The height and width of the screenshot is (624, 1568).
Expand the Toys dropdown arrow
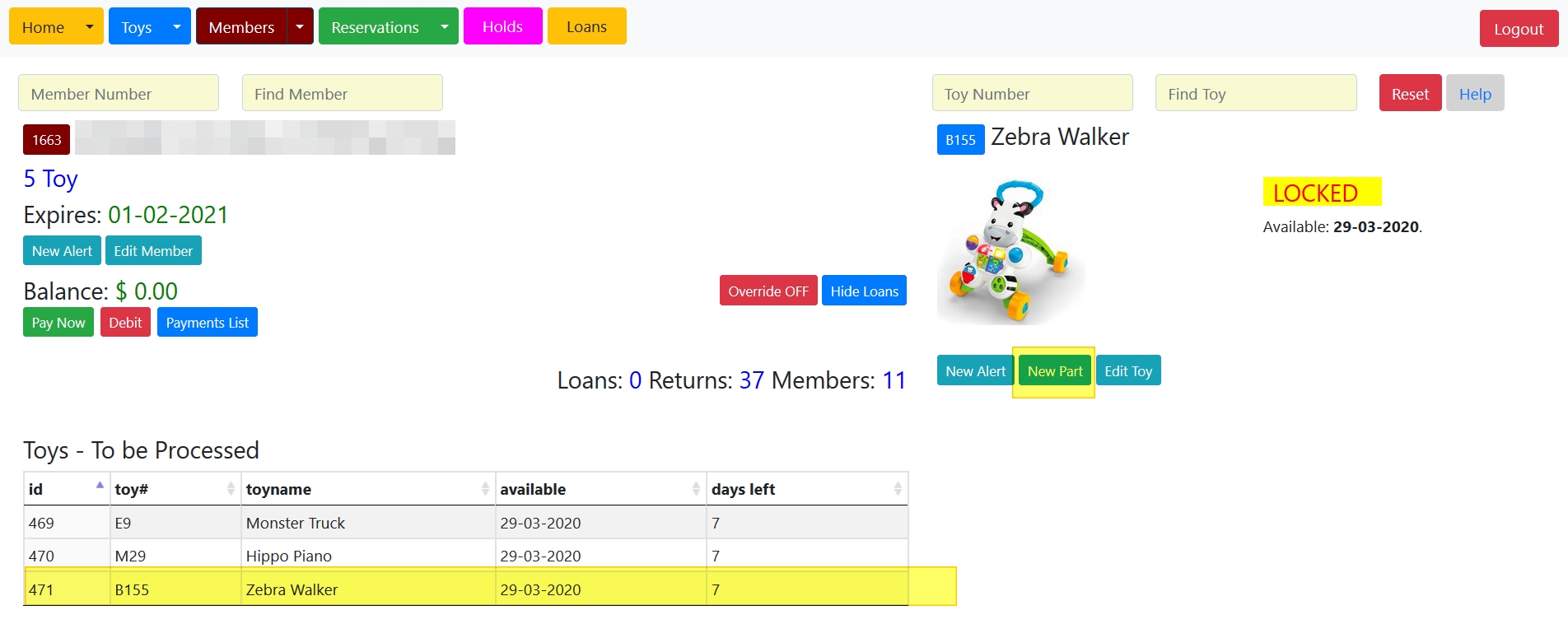(177, 26)
